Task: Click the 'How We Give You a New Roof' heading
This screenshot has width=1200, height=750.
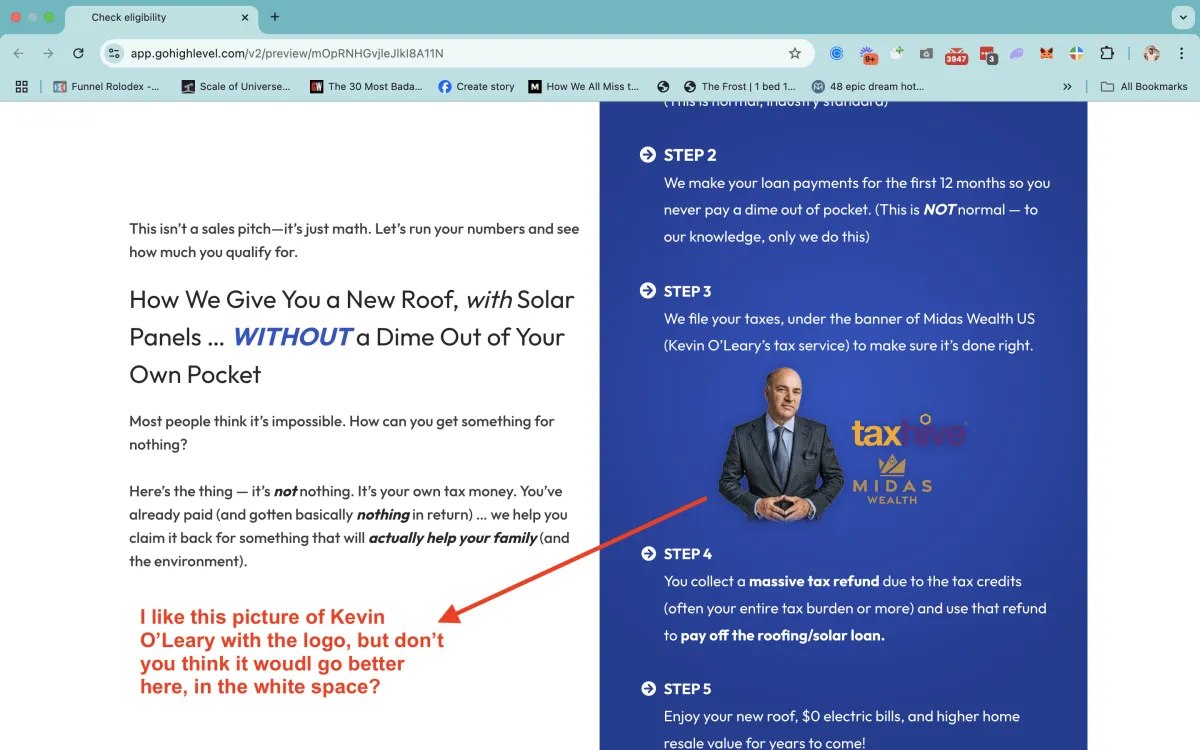Action: (x=352, y=337)
